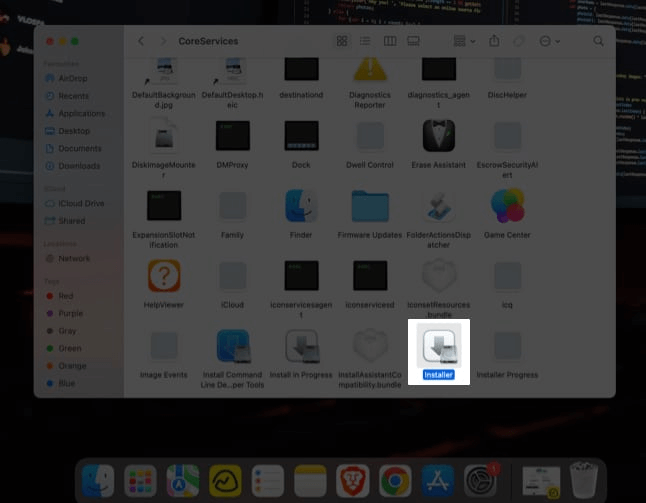646x503 pixels.
Task: Select the IconsetResources.bundle item
Action: 439,276
